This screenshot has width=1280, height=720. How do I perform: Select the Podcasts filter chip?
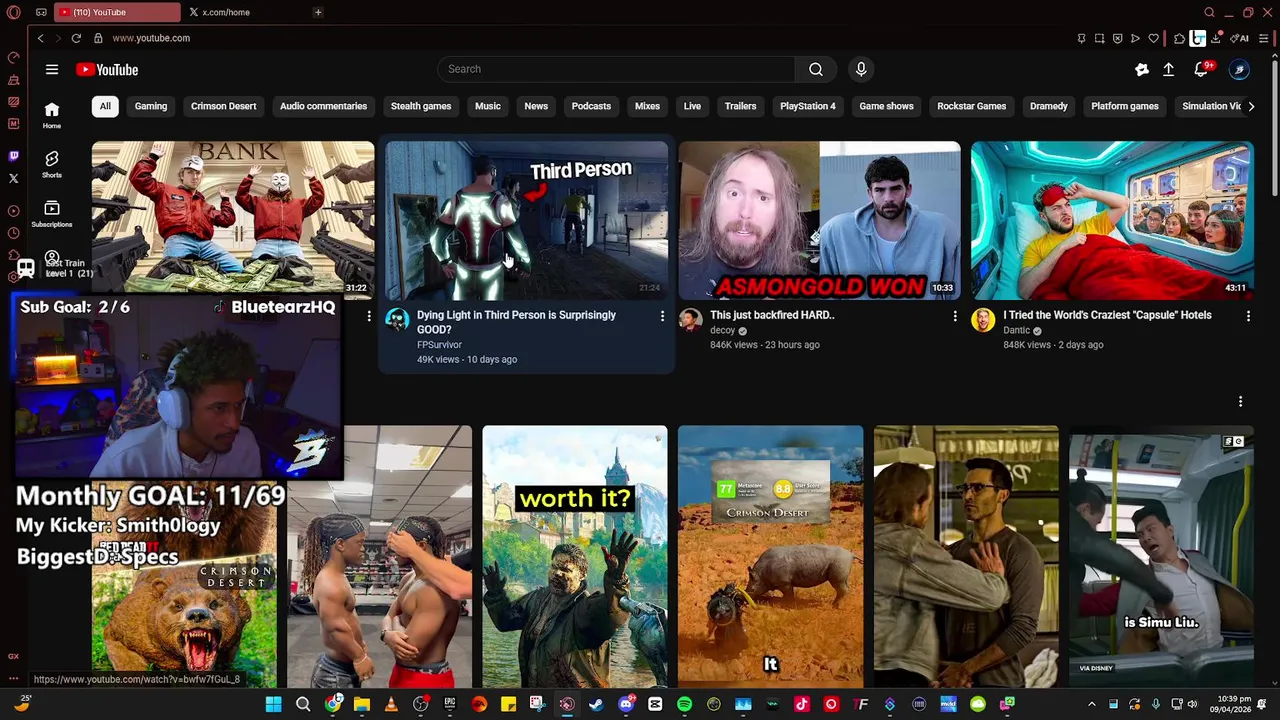coord(591,106)
